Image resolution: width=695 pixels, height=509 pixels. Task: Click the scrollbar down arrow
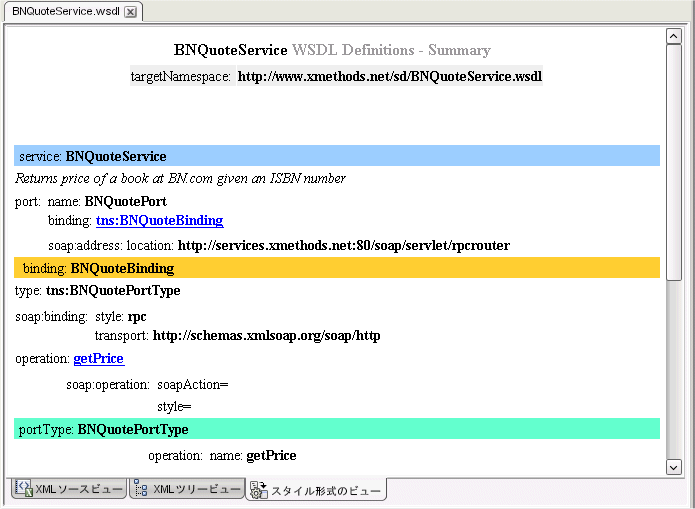pyautogui.click(x=674, y=467)
